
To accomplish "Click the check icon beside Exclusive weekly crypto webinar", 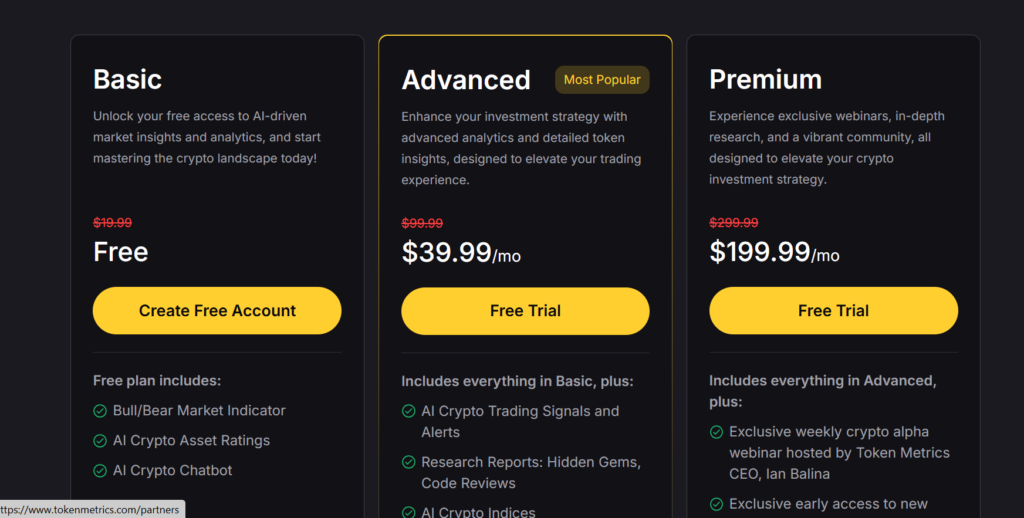I will tap(717, 432).
